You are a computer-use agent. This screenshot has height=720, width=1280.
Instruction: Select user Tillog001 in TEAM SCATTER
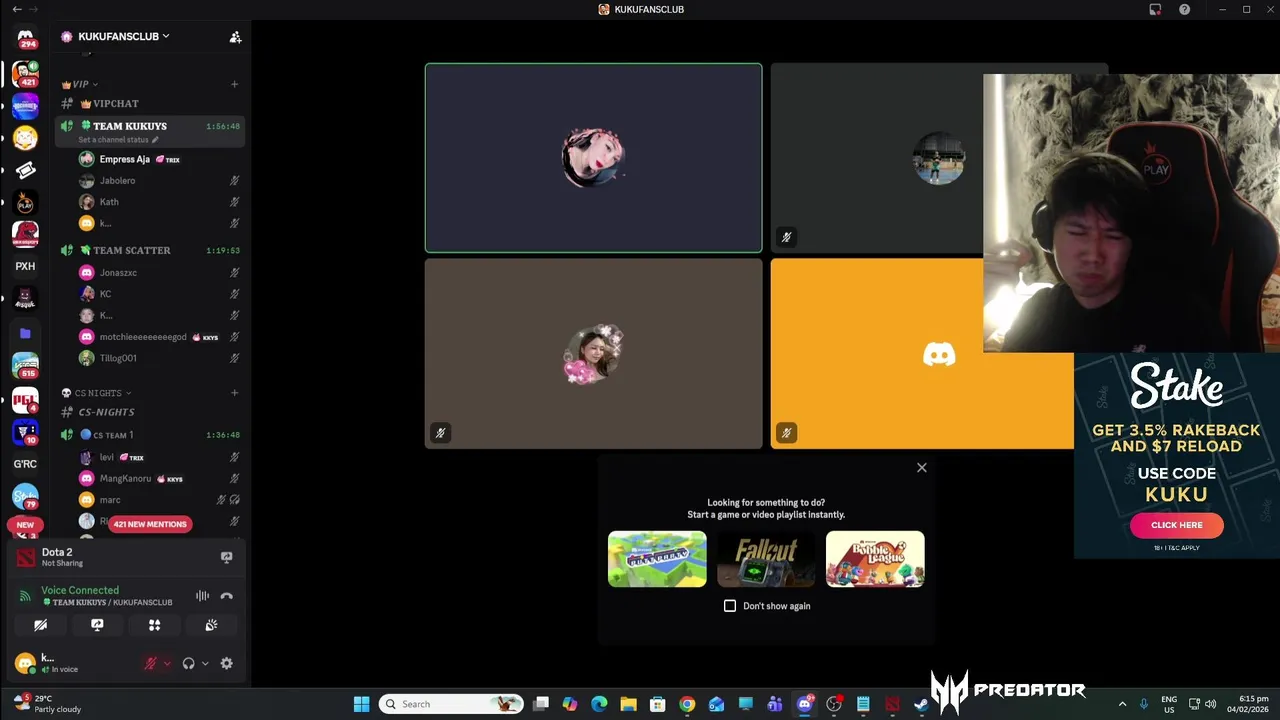(160, 358)
